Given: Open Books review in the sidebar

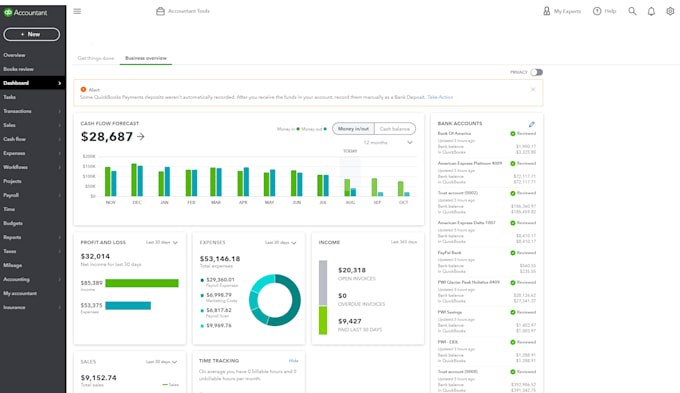Looking at the screenshot, I should [18, 69].
